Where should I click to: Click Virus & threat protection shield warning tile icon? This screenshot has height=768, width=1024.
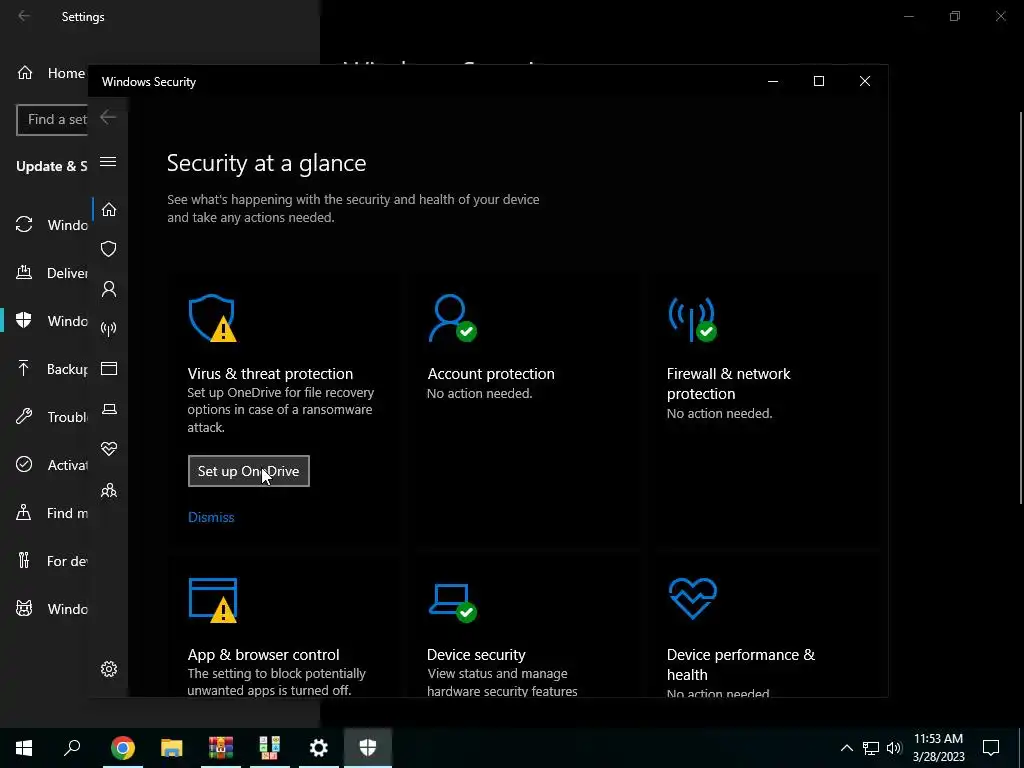(212, 318)
